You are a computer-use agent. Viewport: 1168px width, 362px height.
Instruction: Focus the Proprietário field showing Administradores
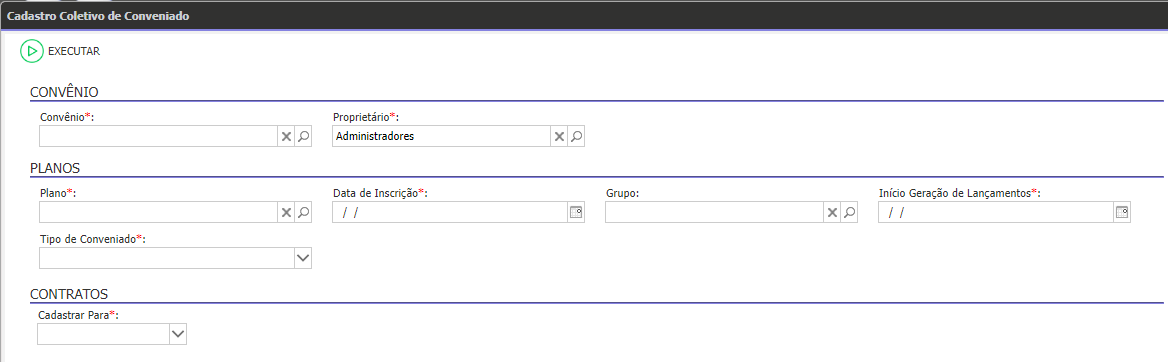pos(441,136)
